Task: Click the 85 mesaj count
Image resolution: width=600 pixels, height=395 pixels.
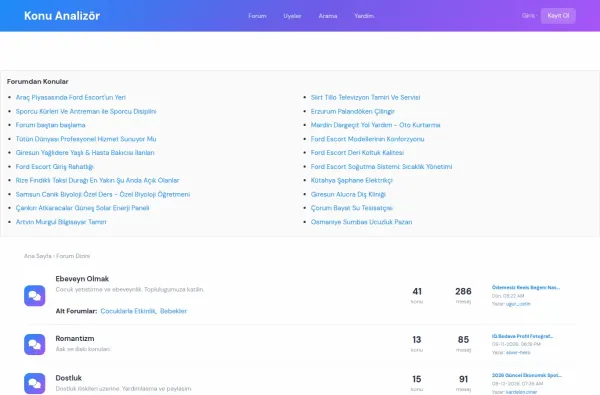Action: 463,340
